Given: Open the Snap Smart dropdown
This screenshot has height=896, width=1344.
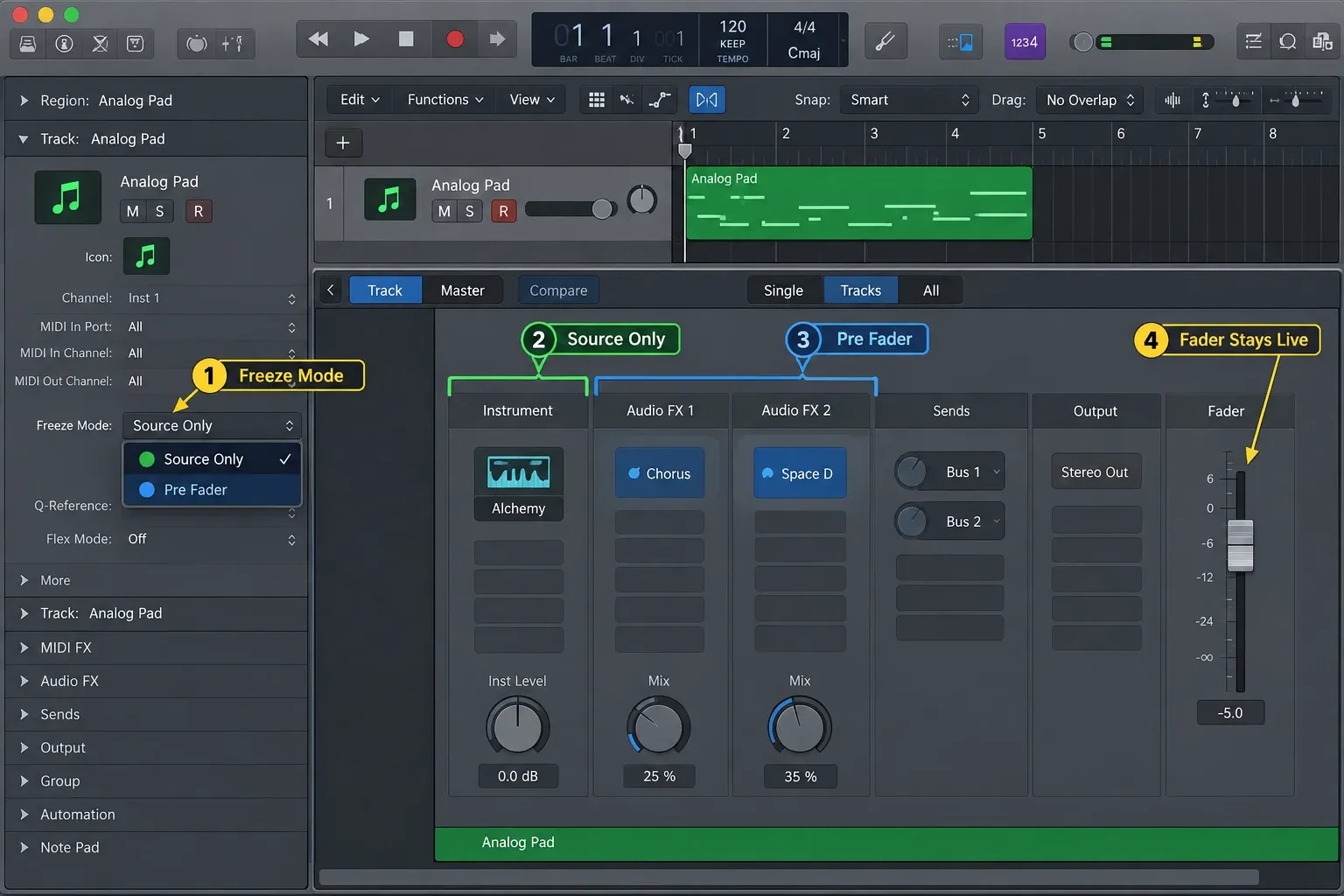Looking at the screenshot, I should tap(909, 100).
